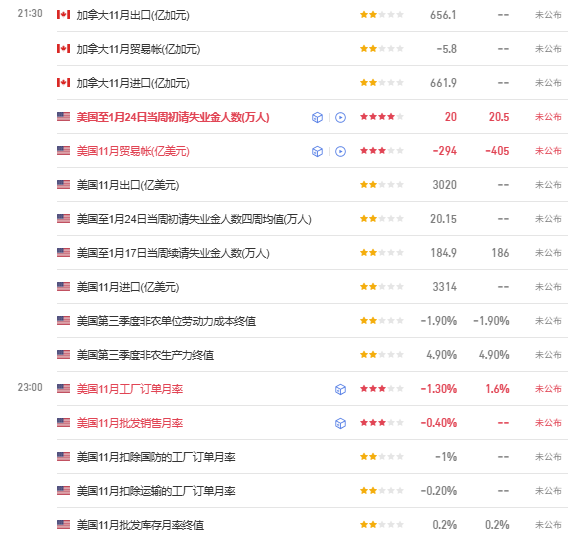Click previous value 20.15
Viewport: 568px width, 539px height.
click(443, 219)
